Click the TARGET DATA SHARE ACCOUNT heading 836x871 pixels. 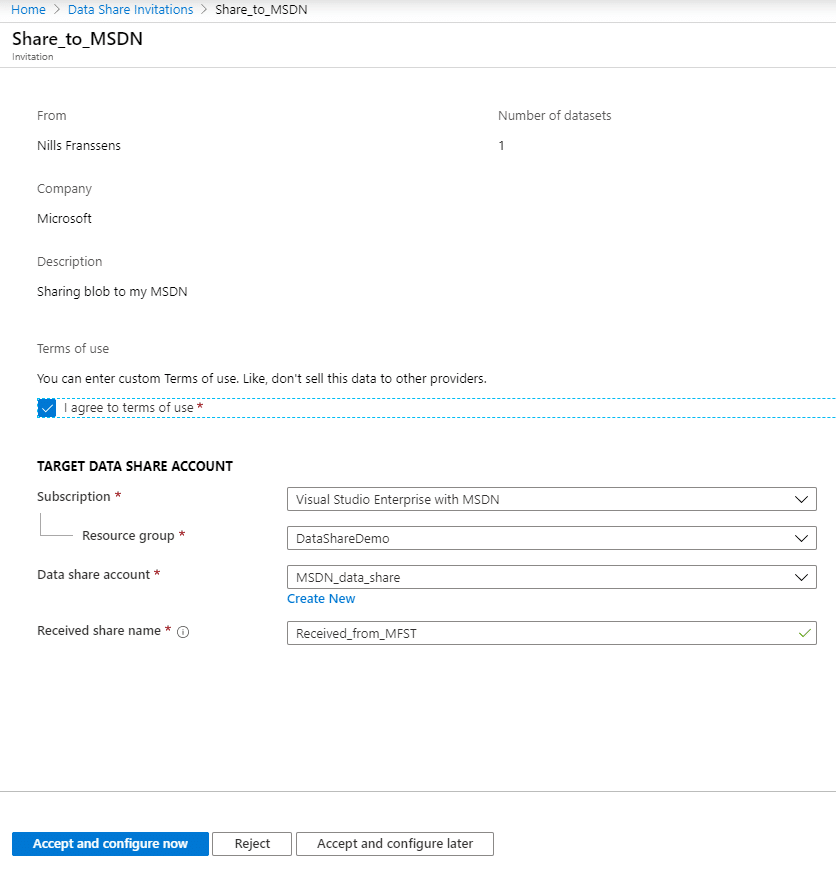tap(135, 466)
